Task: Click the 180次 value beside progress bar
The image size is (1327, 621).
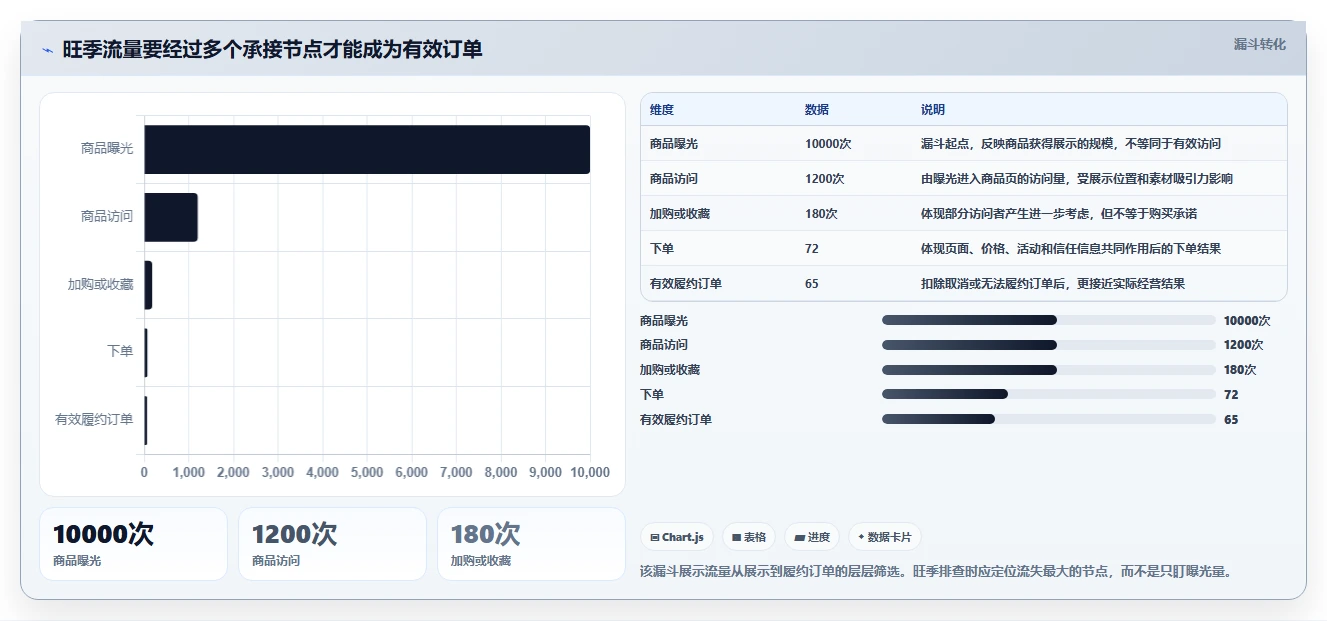Action: click(x=1240, y=370)
